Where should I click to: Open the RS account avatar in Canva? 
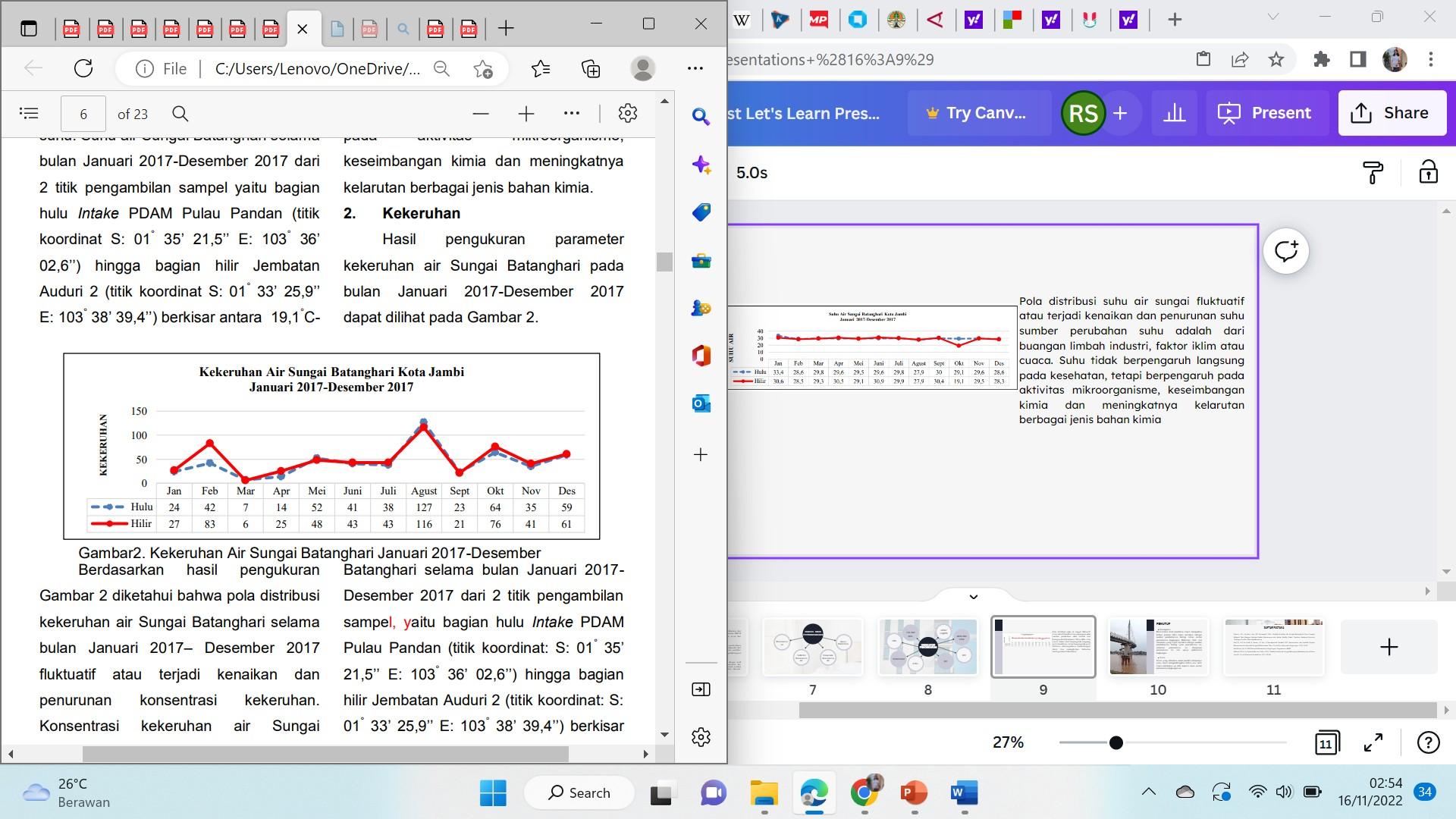tap(1083, 113)
